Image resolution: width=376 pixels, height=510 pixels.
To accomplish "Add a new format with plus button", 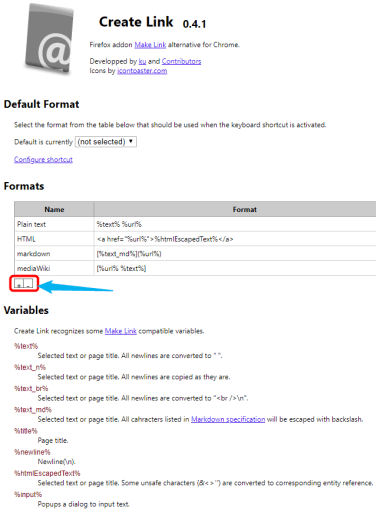I will click(19, 284).
